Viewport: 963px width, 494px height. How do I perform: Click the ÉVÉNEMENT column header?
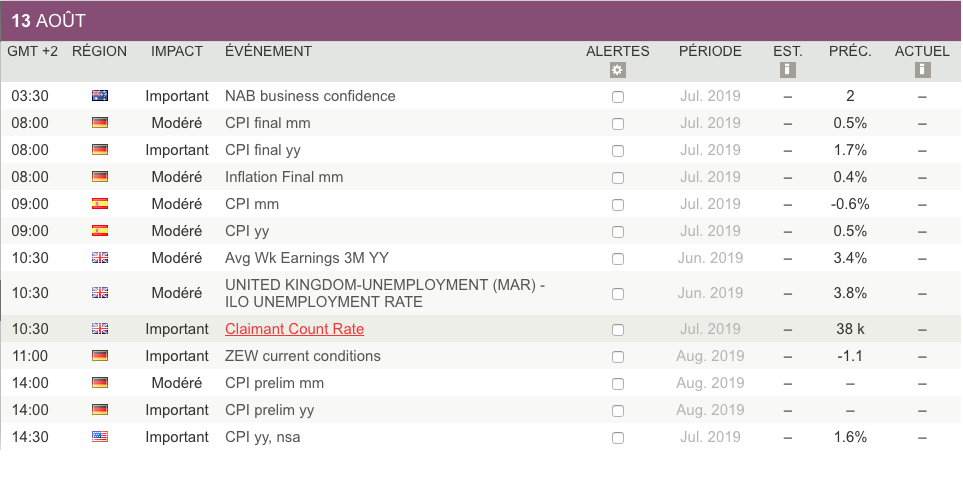click(x=268, y=51)
